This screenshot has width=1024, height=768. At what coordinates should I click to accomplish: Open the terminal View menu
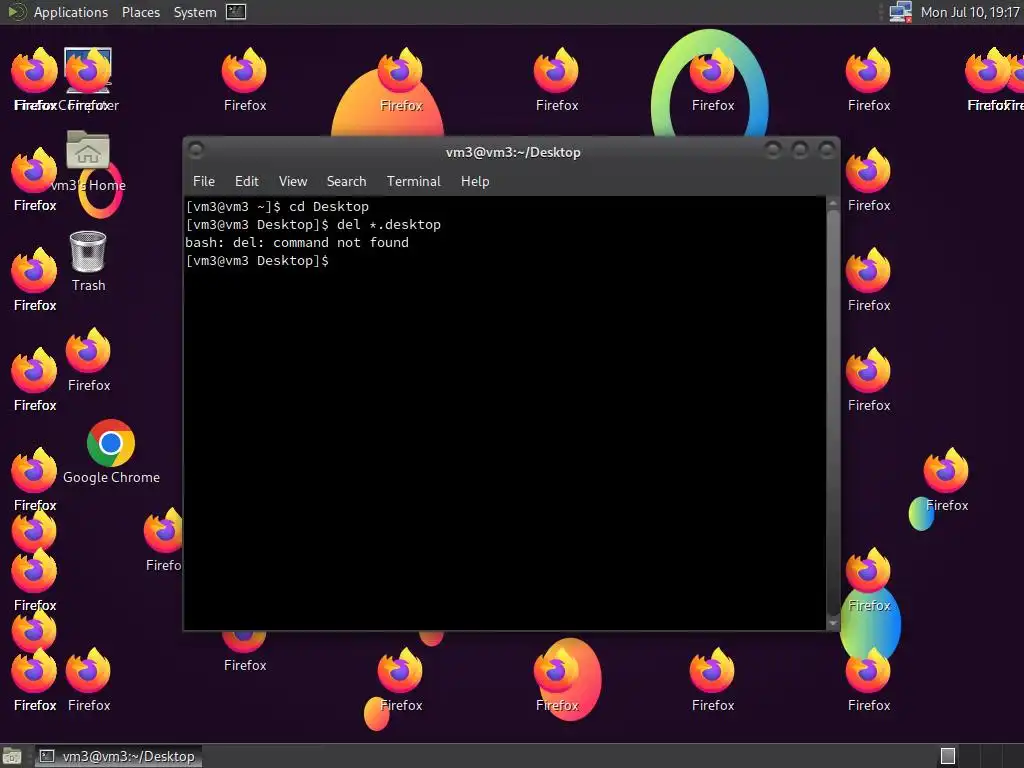[x=293, y=181]
